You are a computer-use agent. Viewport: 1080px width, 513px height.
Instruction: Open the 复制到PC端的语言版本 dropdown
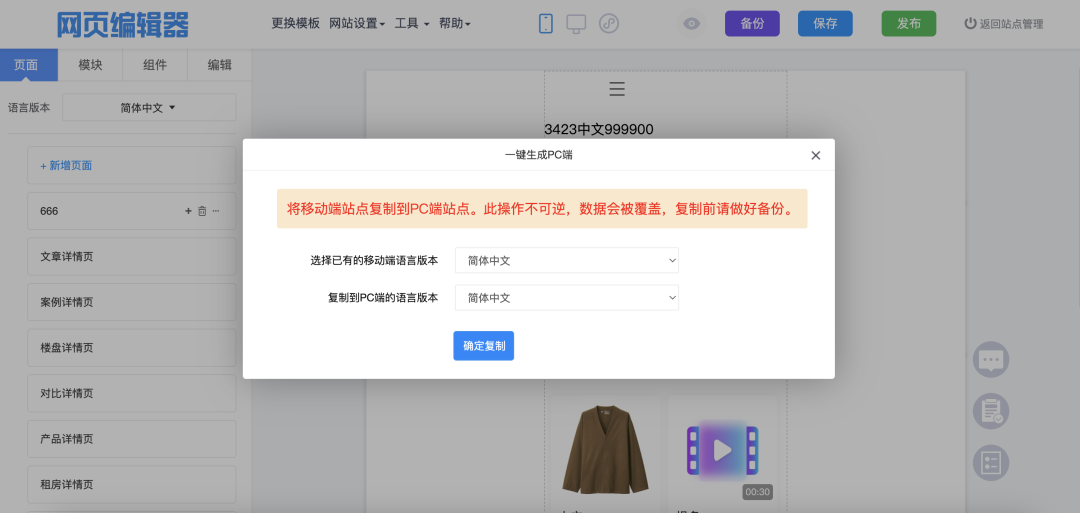[566, 298]
